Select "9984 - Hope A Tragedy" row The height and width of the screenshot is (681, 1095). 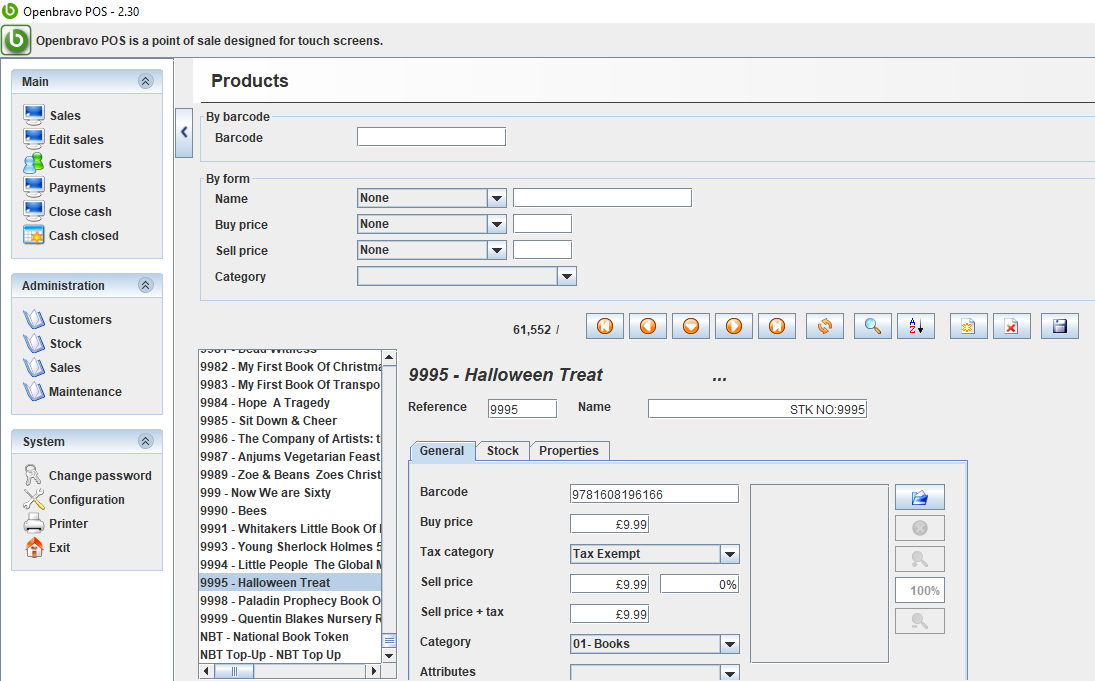click(x=291, y=403)
